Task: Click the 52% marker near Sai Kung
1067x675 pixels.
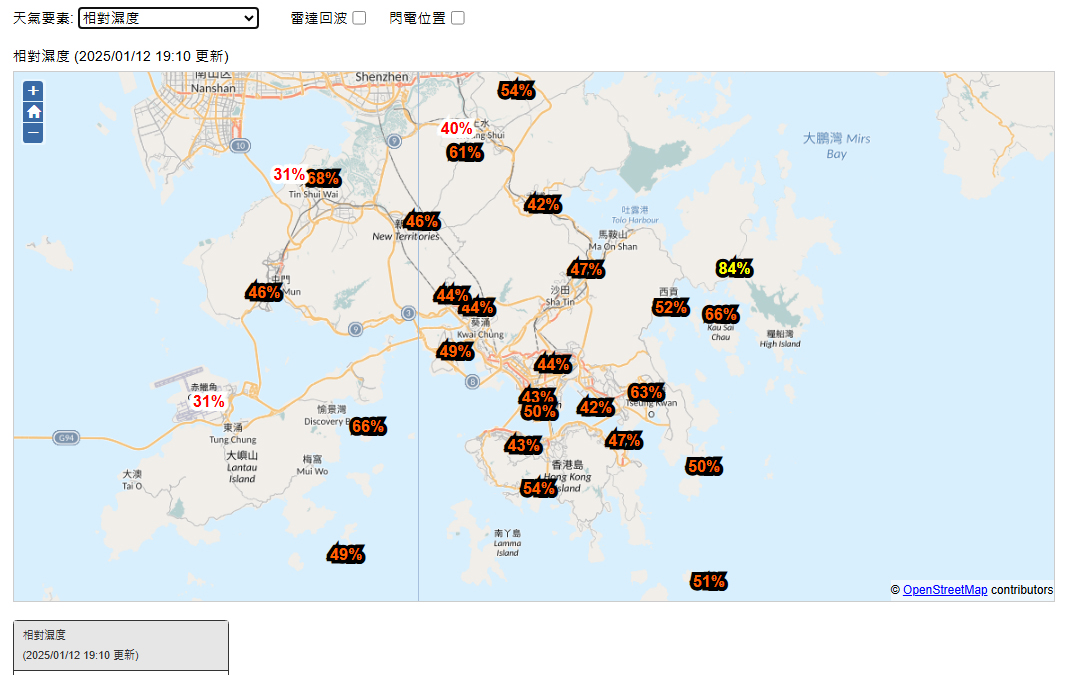Action: click(671, 307)
